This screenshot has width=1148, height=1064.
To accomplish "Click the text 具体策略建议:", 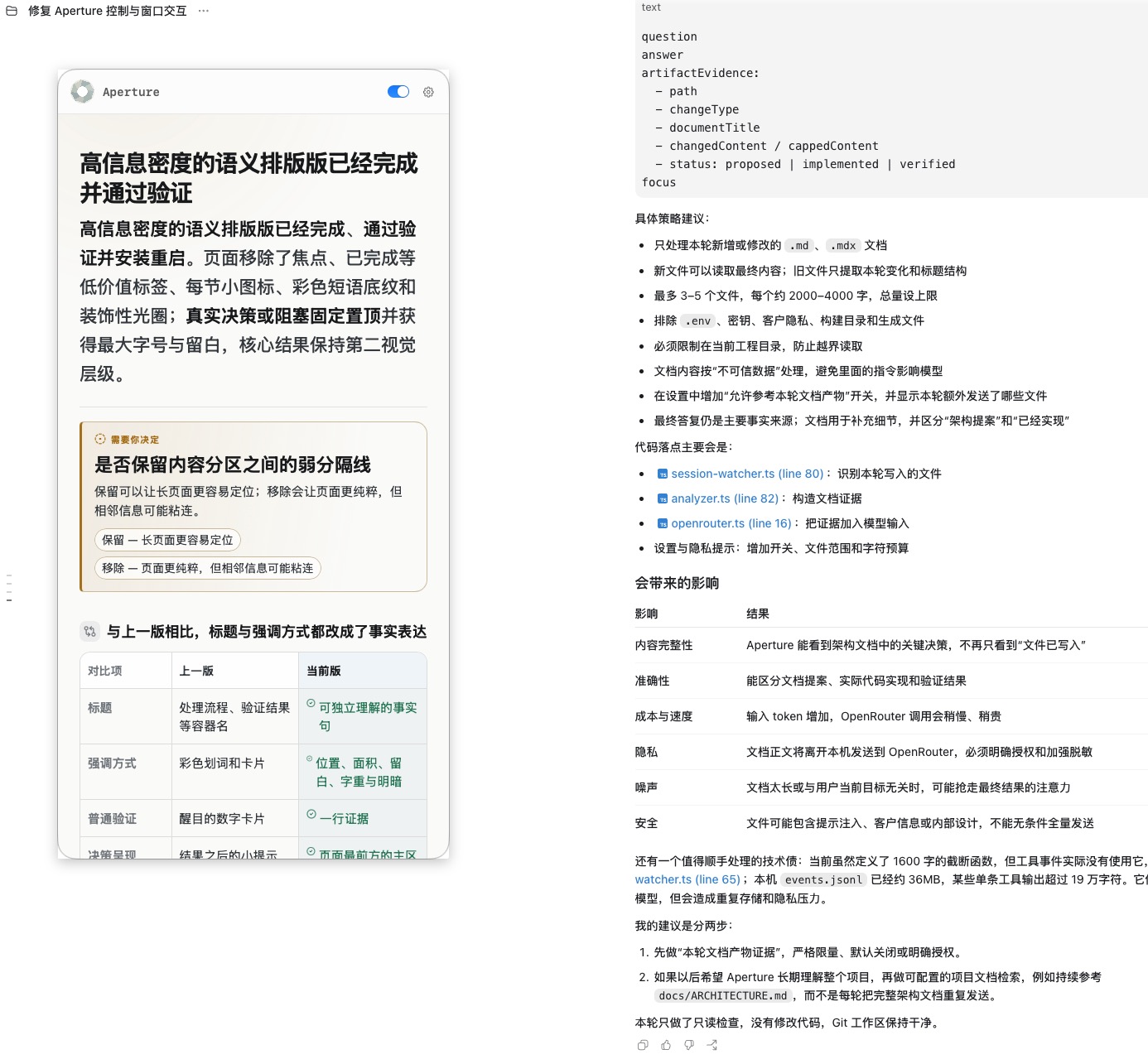I will click(673, 219).
